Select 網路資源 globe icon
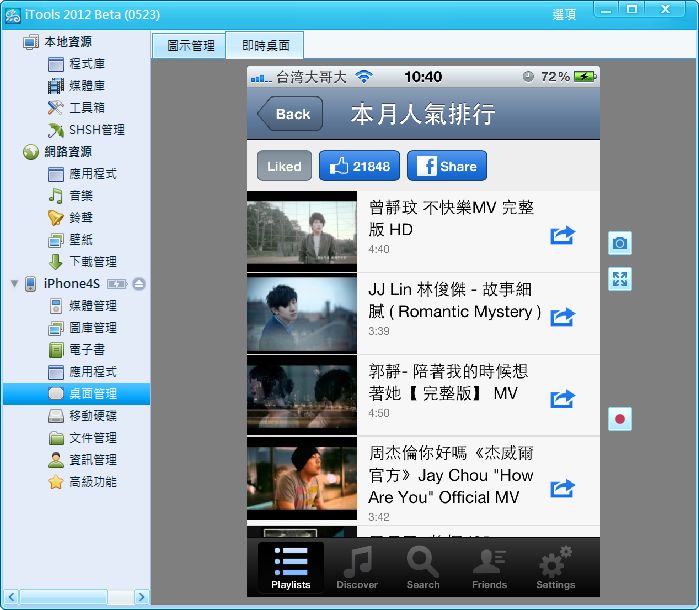The width and height of the screenshot is (699, 610). click(31, 152)
